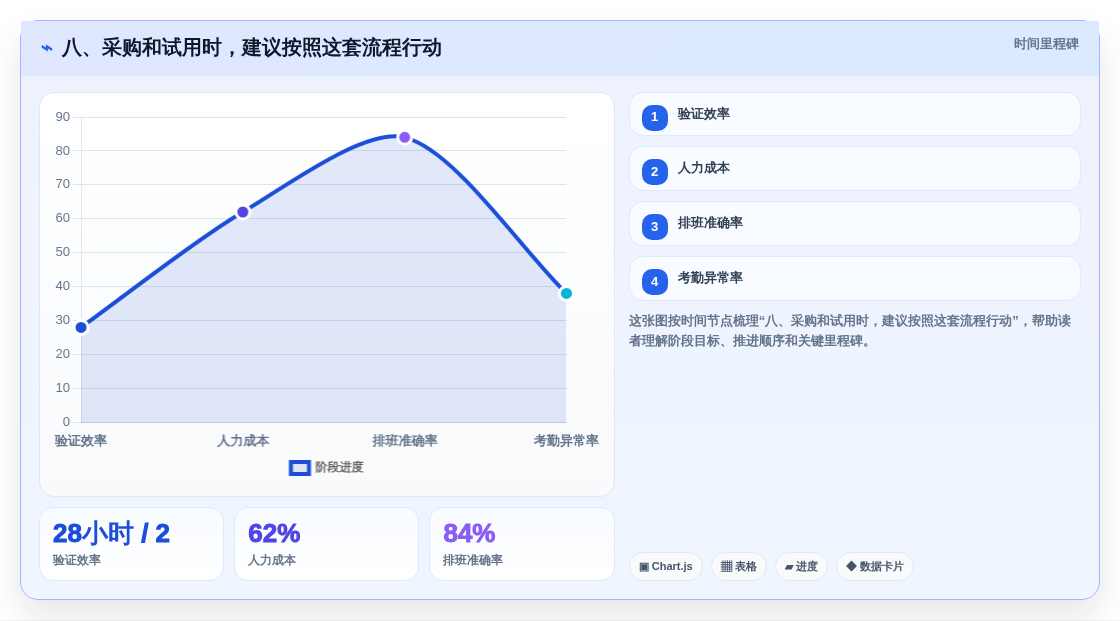
Task: Click the y-axis value 90
Action: [63, 117]
